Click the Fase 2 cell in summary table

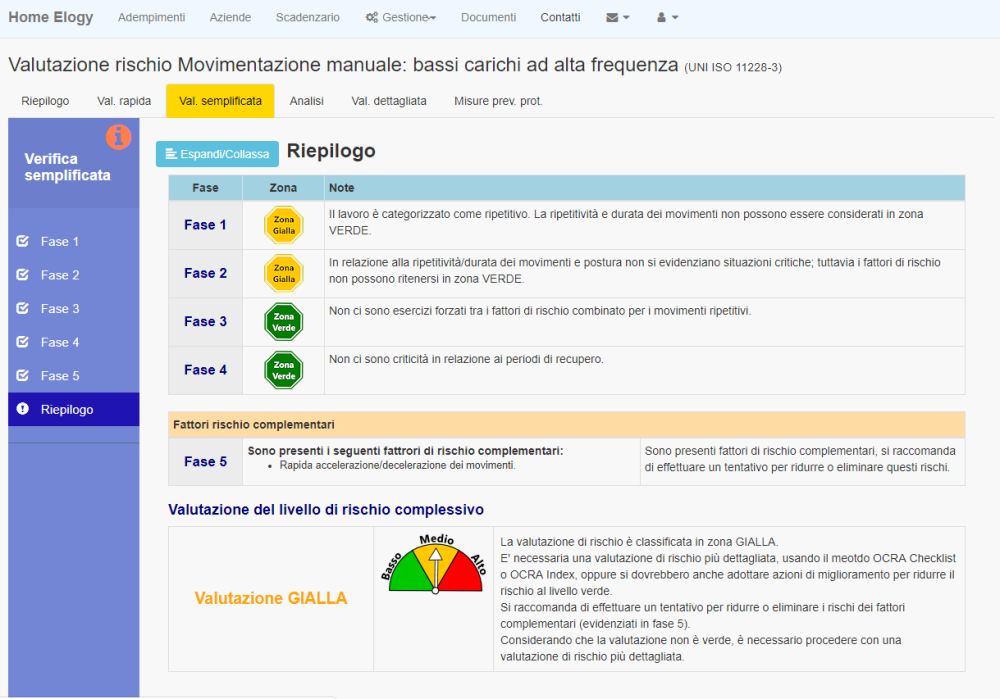(205, 274)
